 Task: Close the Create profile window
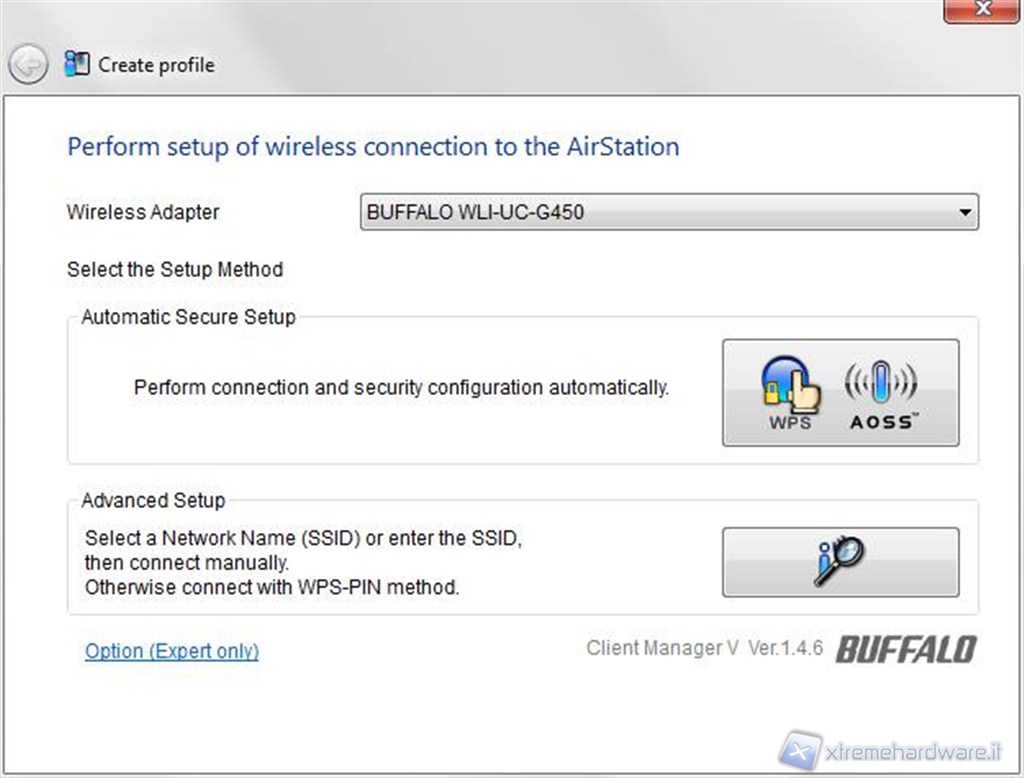coord(982,9)
